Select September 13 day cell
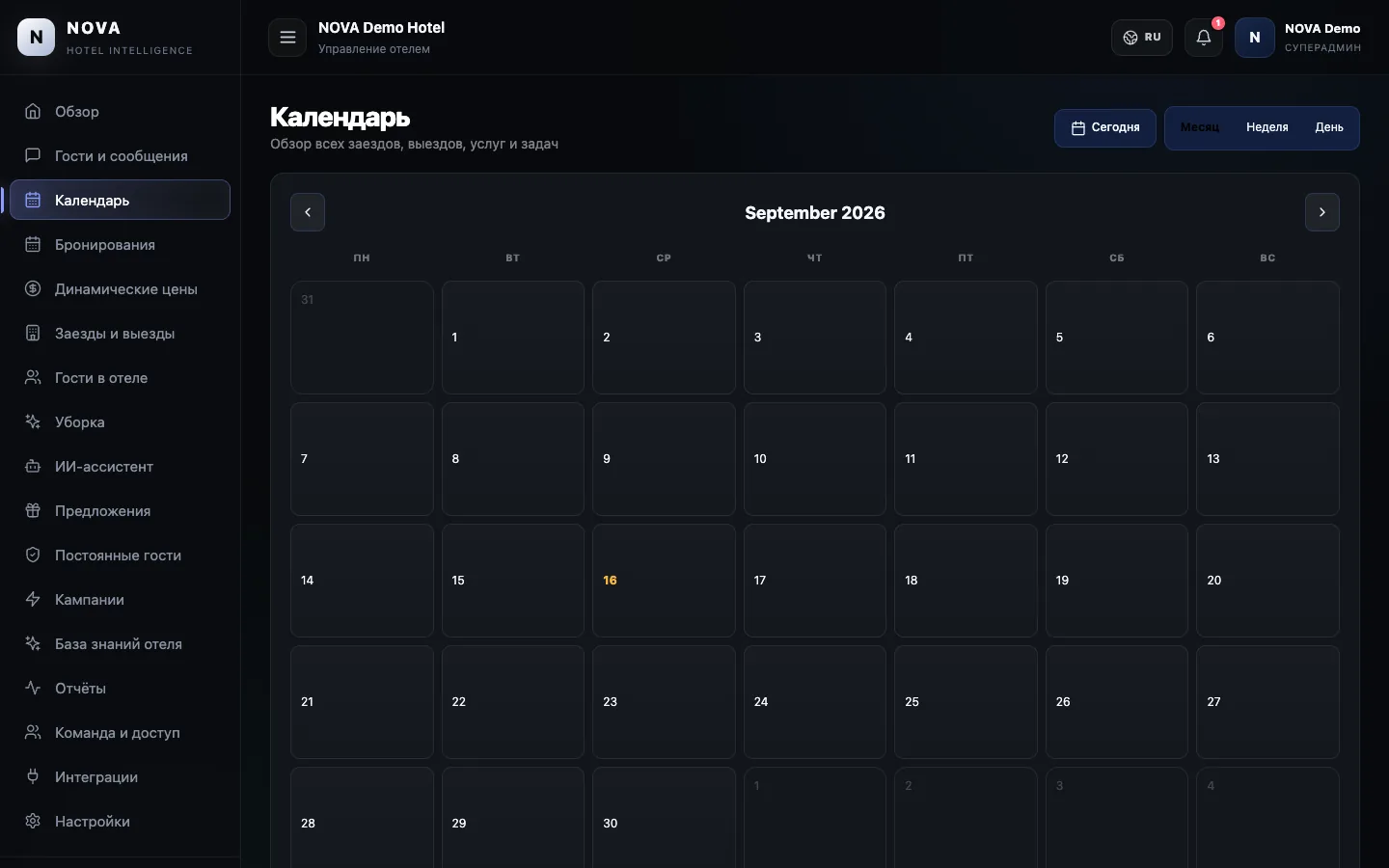The height and width of the screenshot is (868, 1389). coord(1267,459)
